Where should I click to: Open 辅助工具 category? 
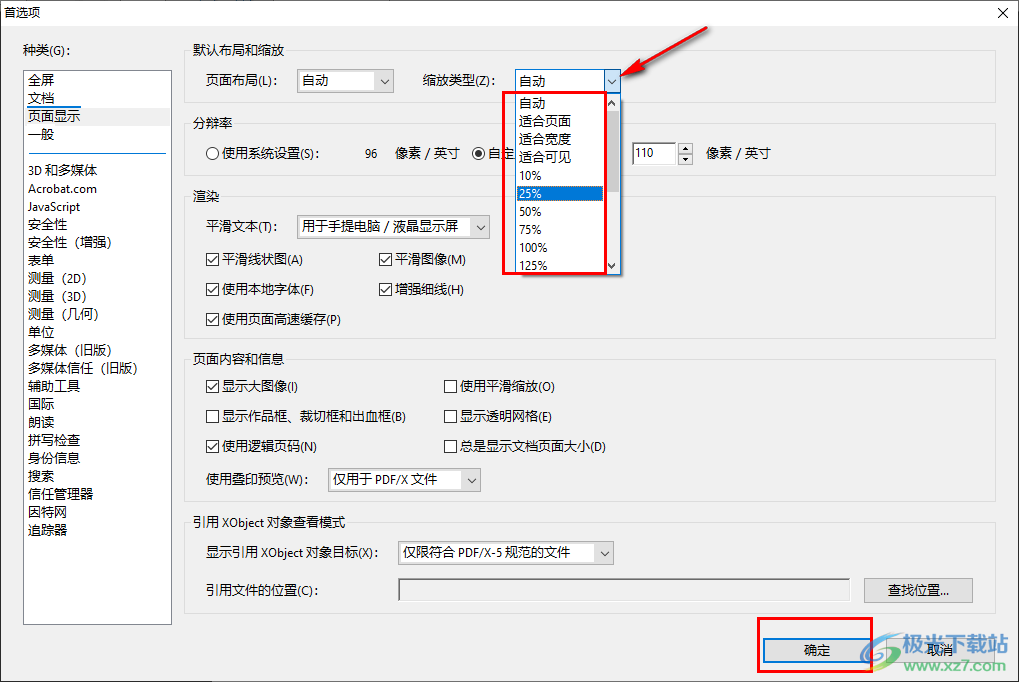(x=54, y=386)
